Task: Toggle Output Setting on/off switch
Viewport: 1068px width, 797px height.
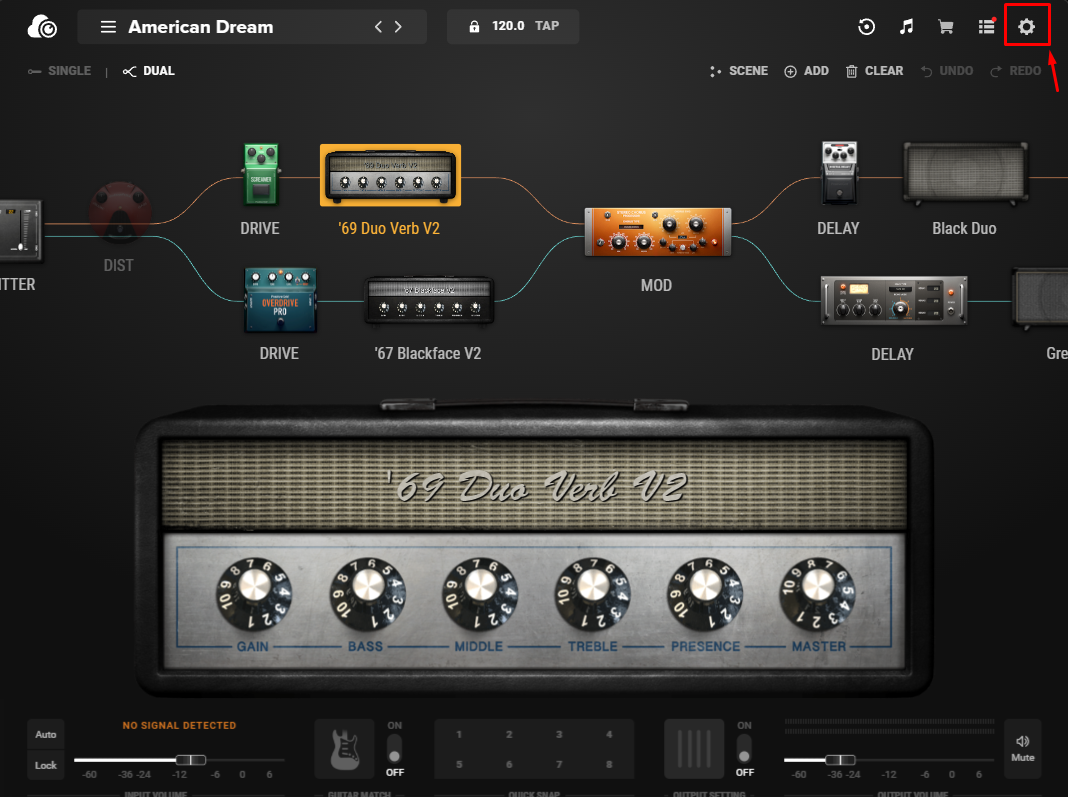Action: [744, 748]
